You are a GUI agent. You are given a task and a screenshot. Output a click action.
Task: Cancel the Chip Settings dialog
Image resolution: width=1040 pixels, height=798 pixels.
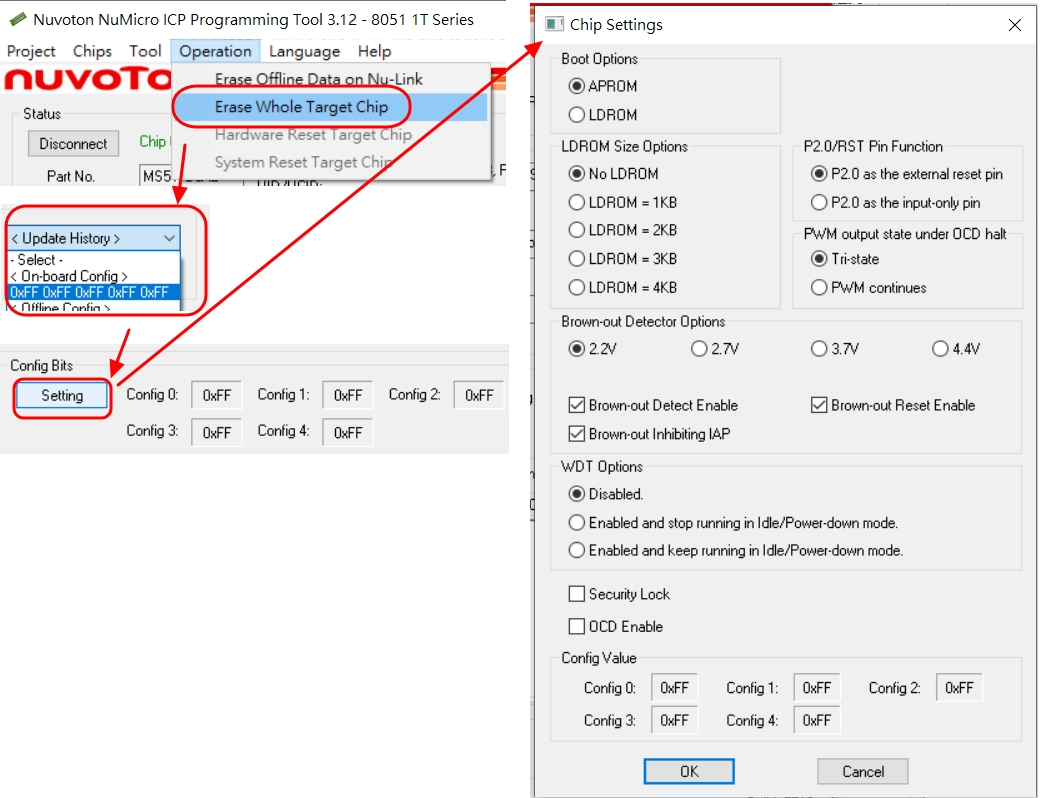coord(863,771)
